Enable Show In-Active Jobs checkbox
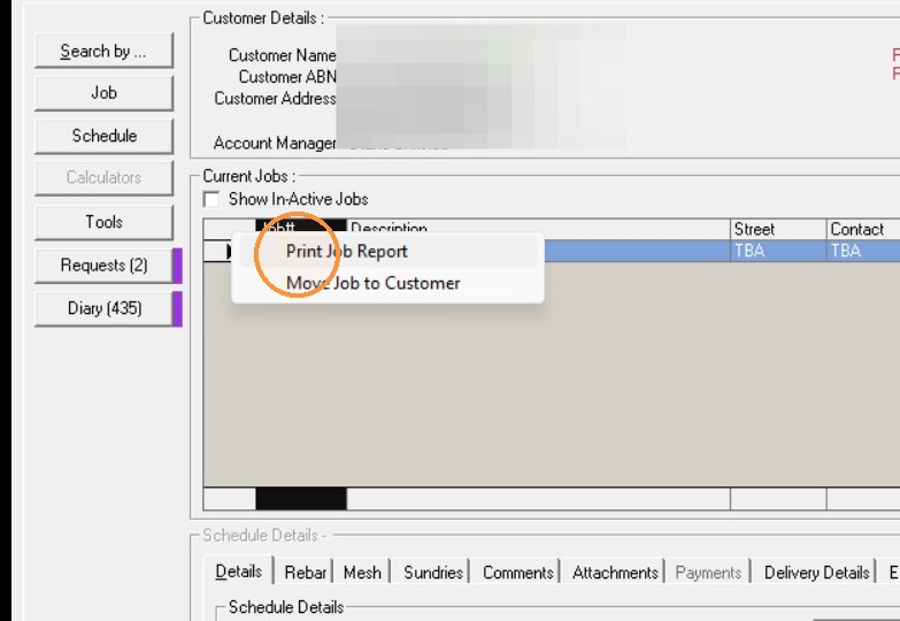Image resolution: width=900 pixels, height=621 pixels. 212,200
